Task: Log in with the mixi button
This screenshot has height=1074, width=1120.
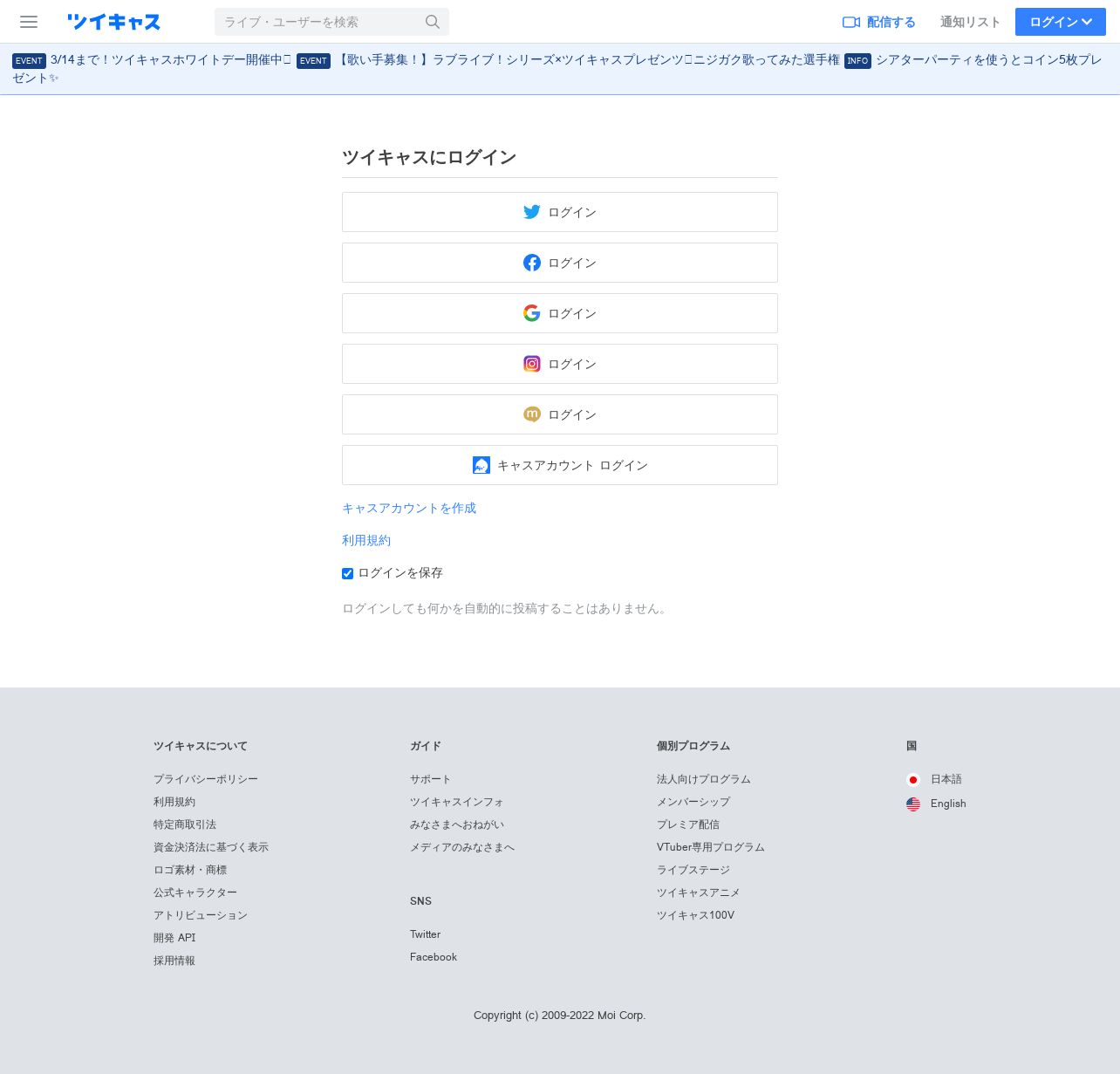Action: point(560,414)
